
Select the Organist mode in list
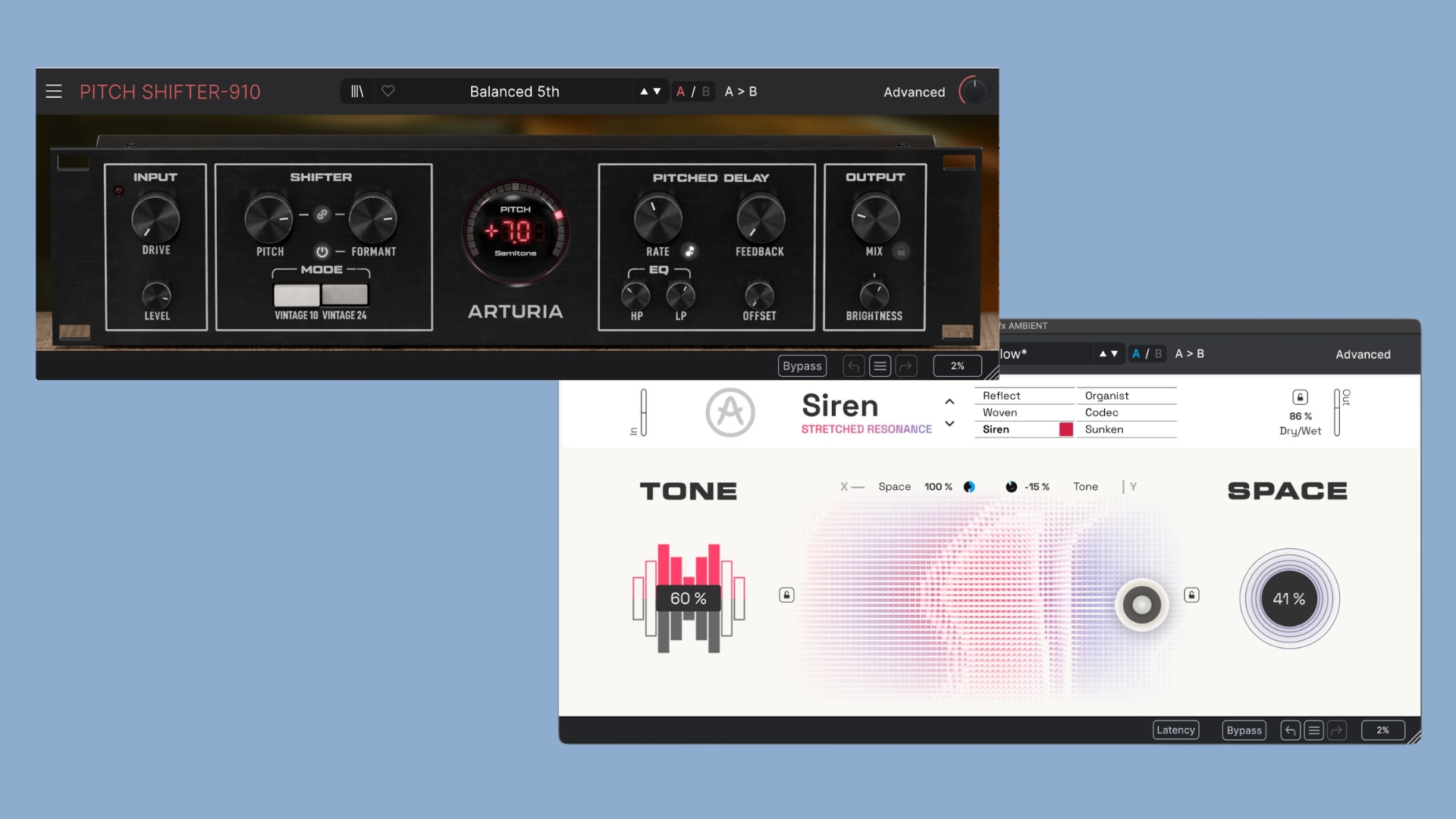tap(1106, 396)
